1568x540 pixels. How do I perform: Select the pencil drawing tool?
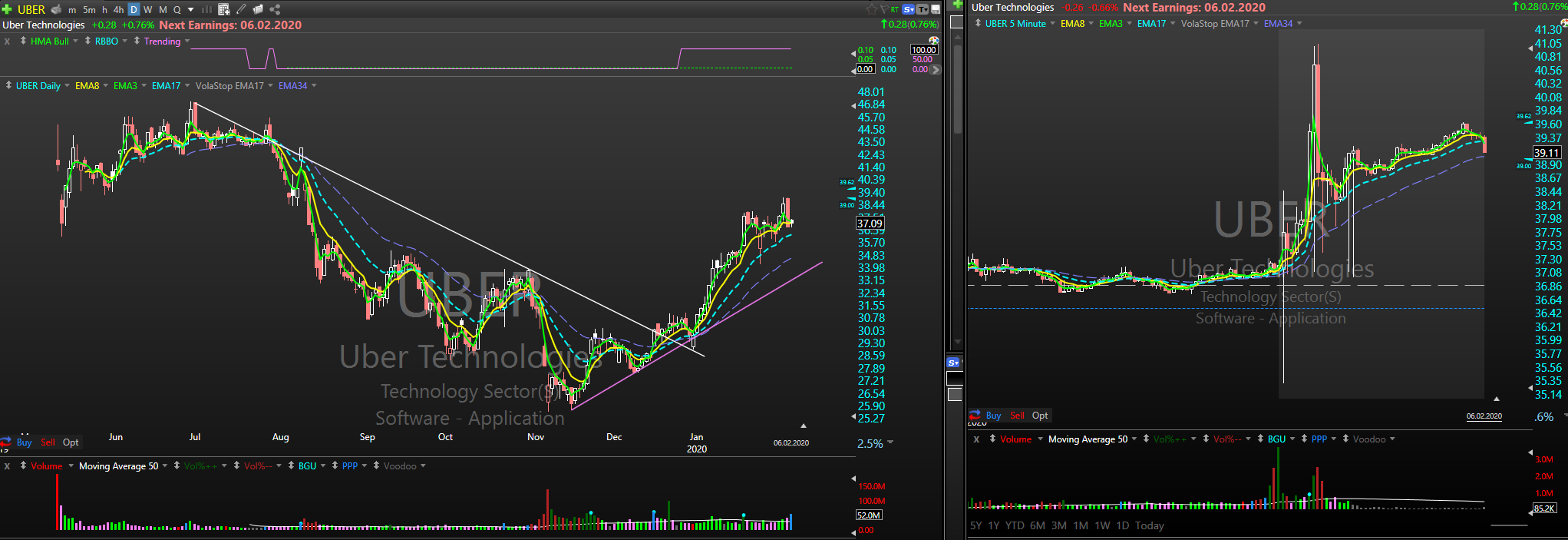(x=241, y=9)
